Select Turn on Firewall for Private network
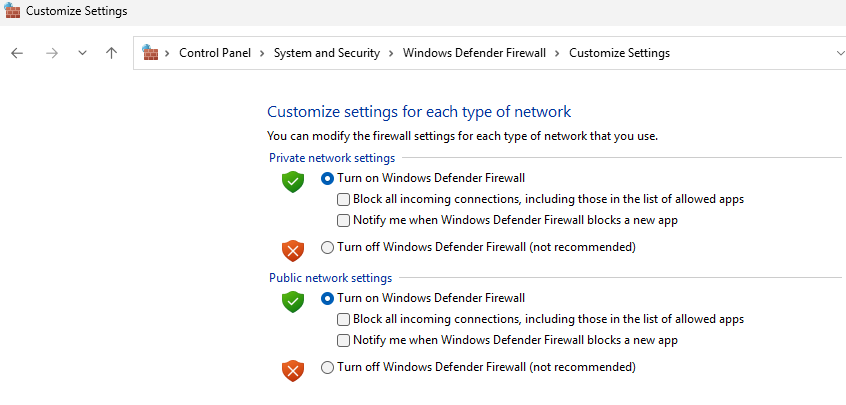 pos(327,178)
